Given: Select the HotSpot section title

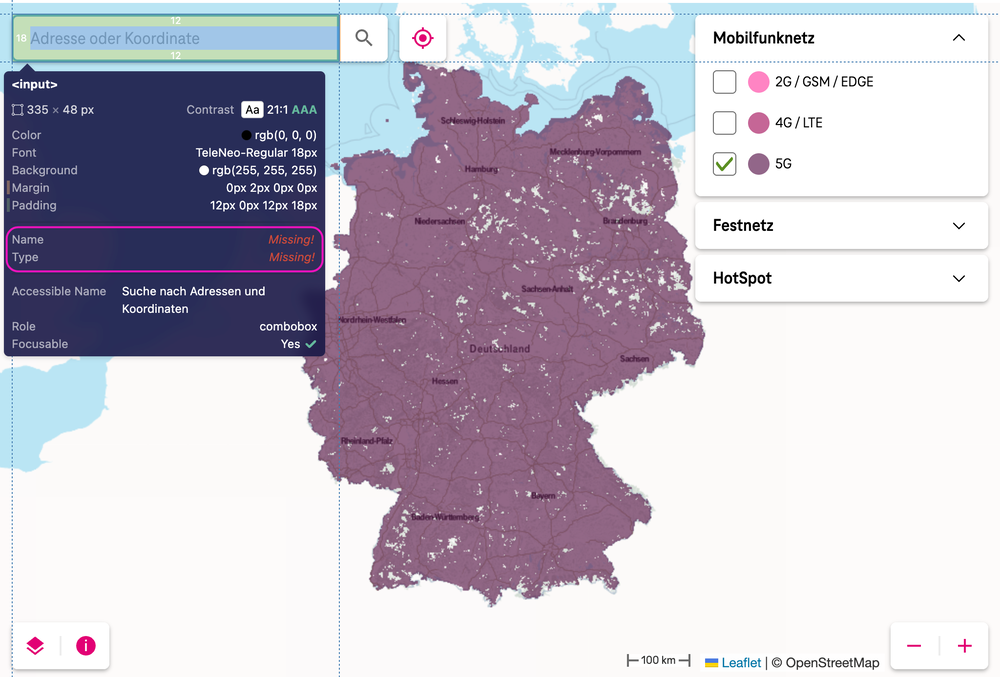Looking at the screenshot, I should point(742,278).
